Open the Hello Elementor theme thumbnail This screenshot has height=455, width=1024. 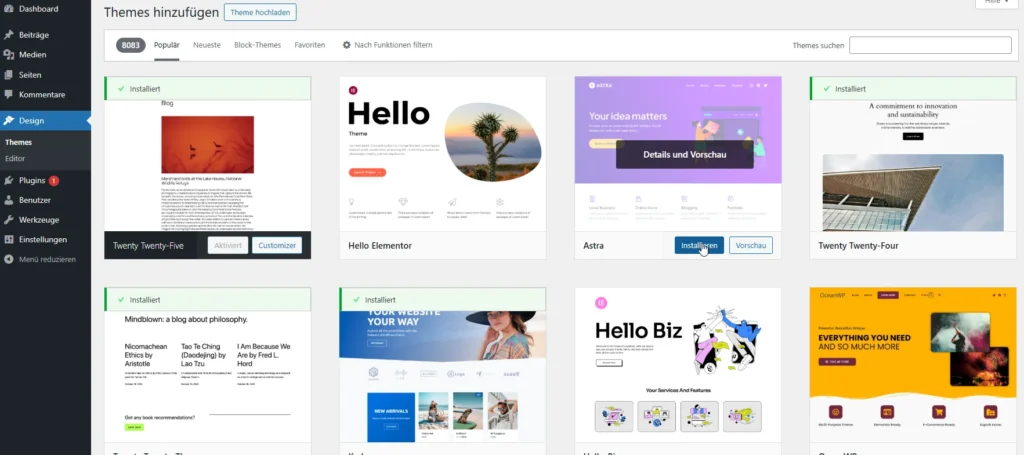click(x=443, y=154)
